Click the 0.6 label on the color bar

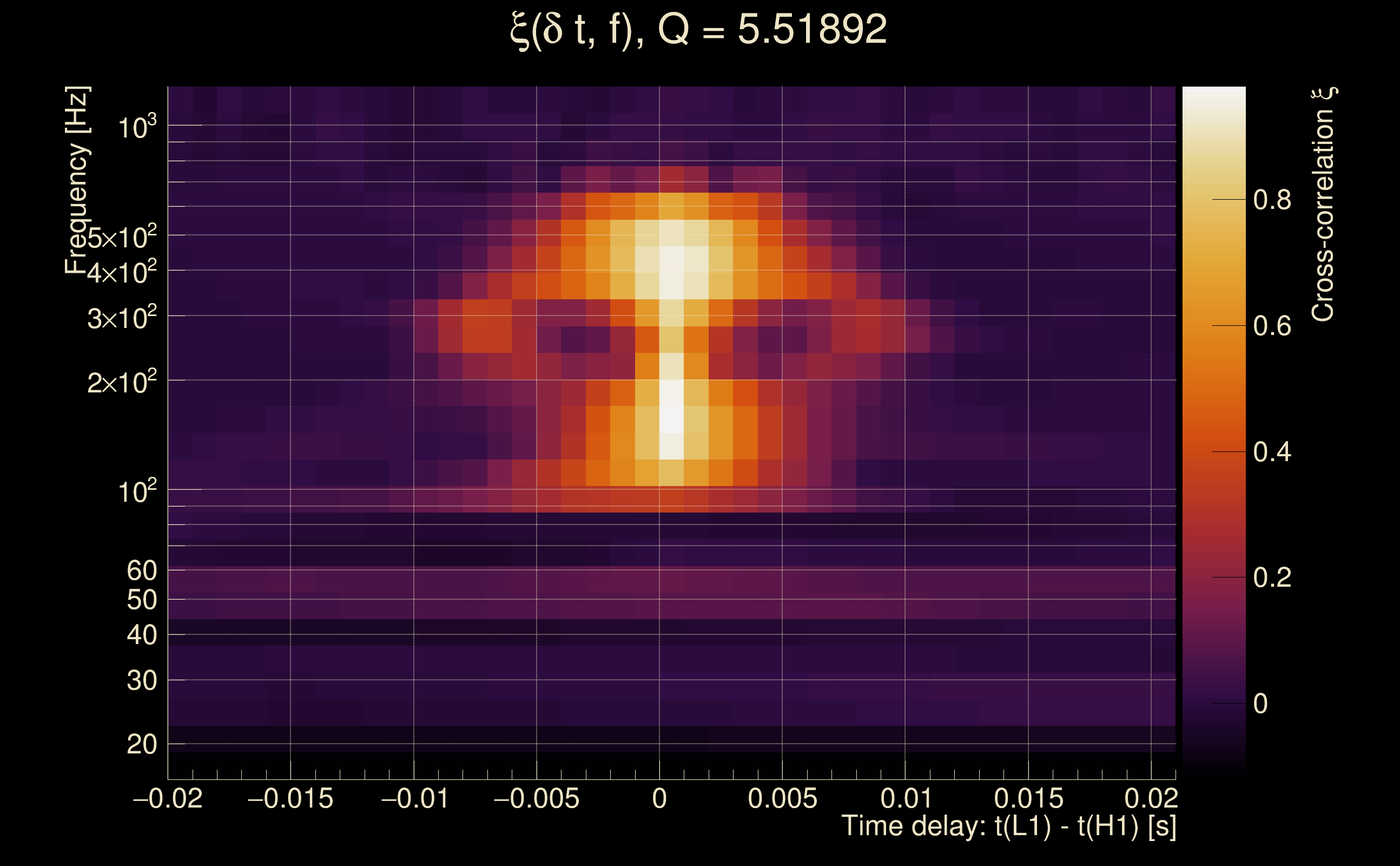(1272, 326)
